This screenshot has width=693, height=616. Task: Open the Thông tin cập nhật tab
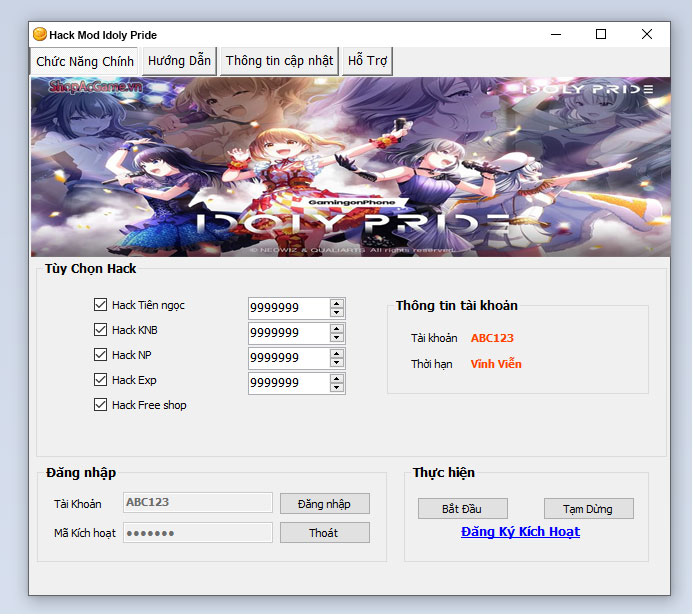click(x=279, y=61)
